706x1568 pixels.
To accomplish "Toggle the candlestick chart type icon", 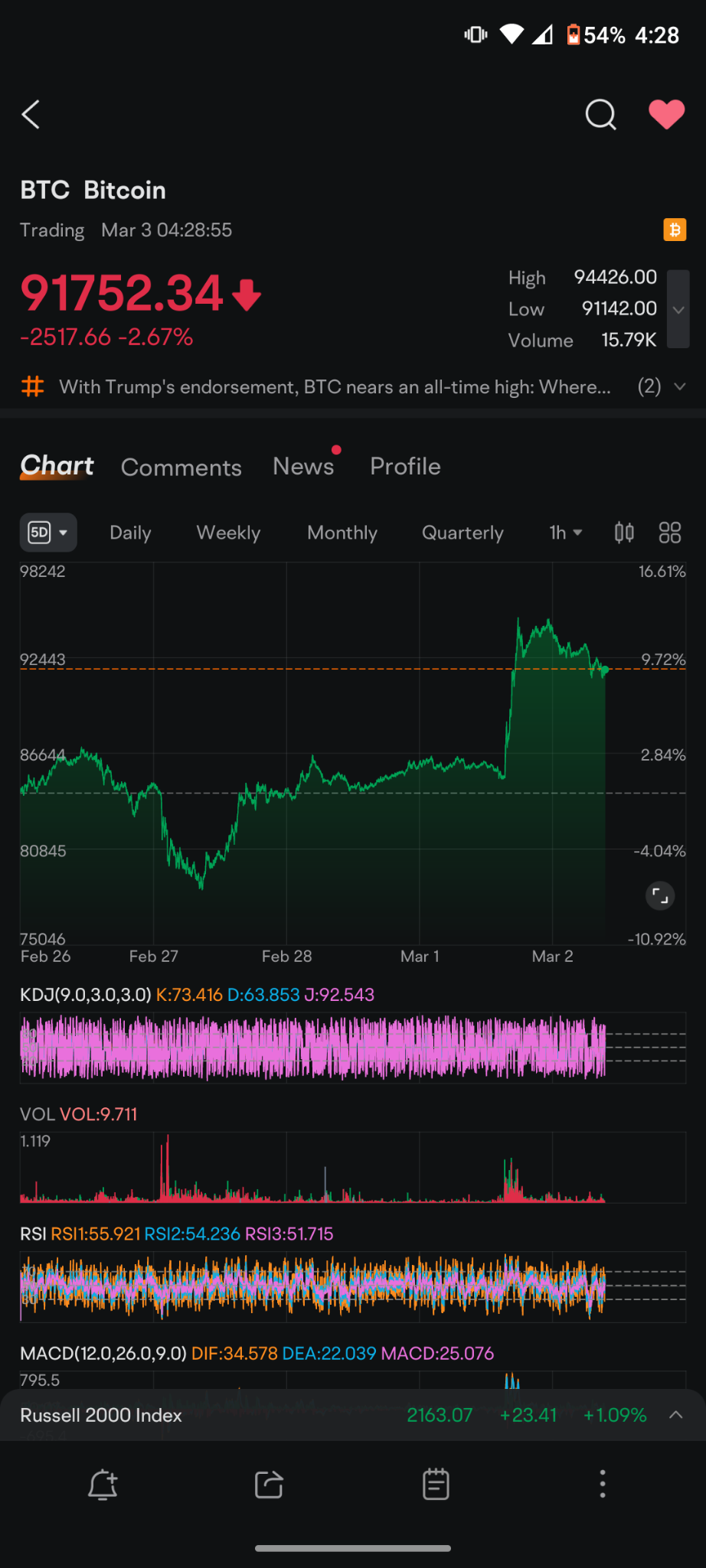I will (x=624, y=532).
